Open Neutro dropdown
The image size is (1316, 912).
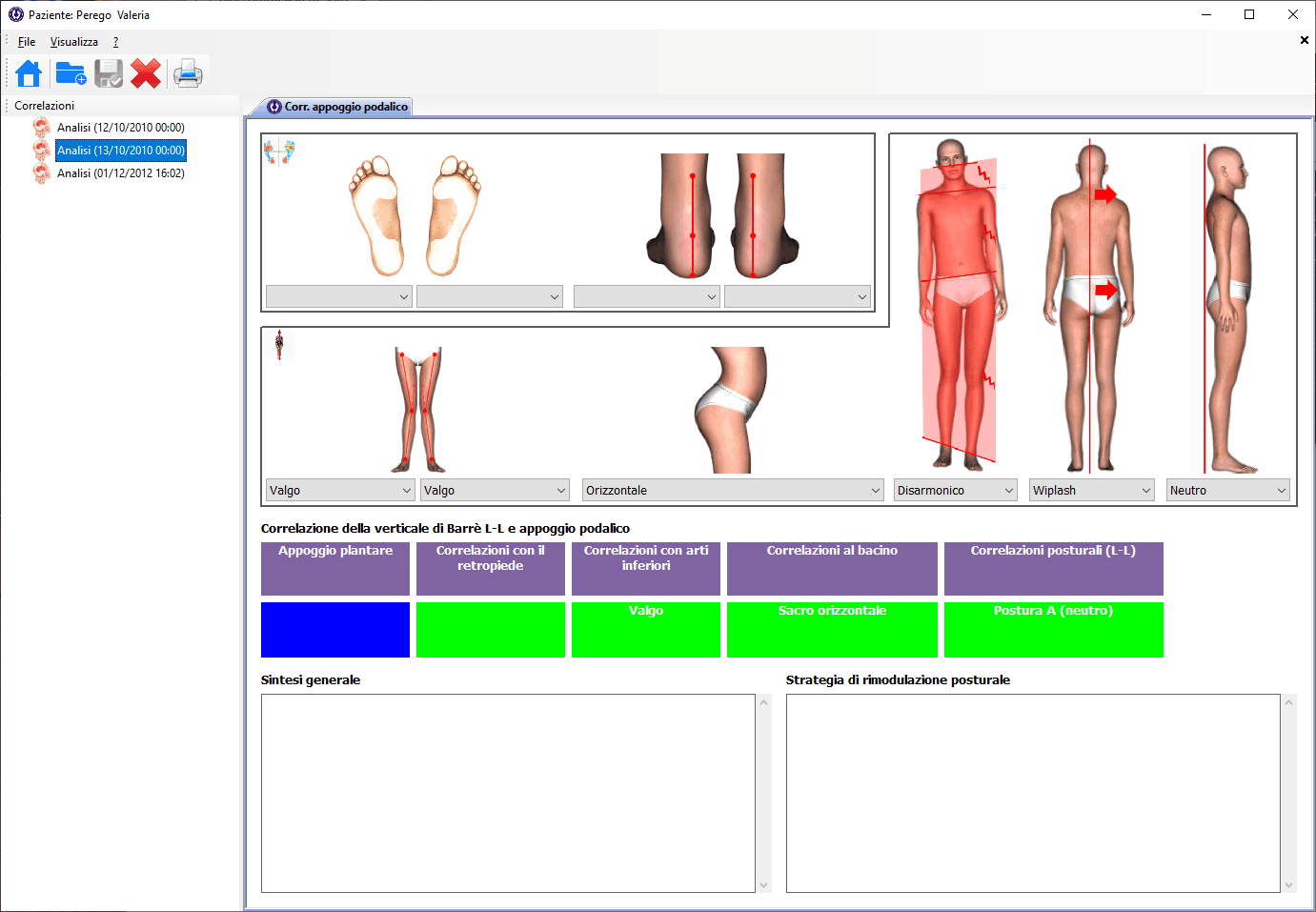pyautogui.click(x=1228, y=490)
